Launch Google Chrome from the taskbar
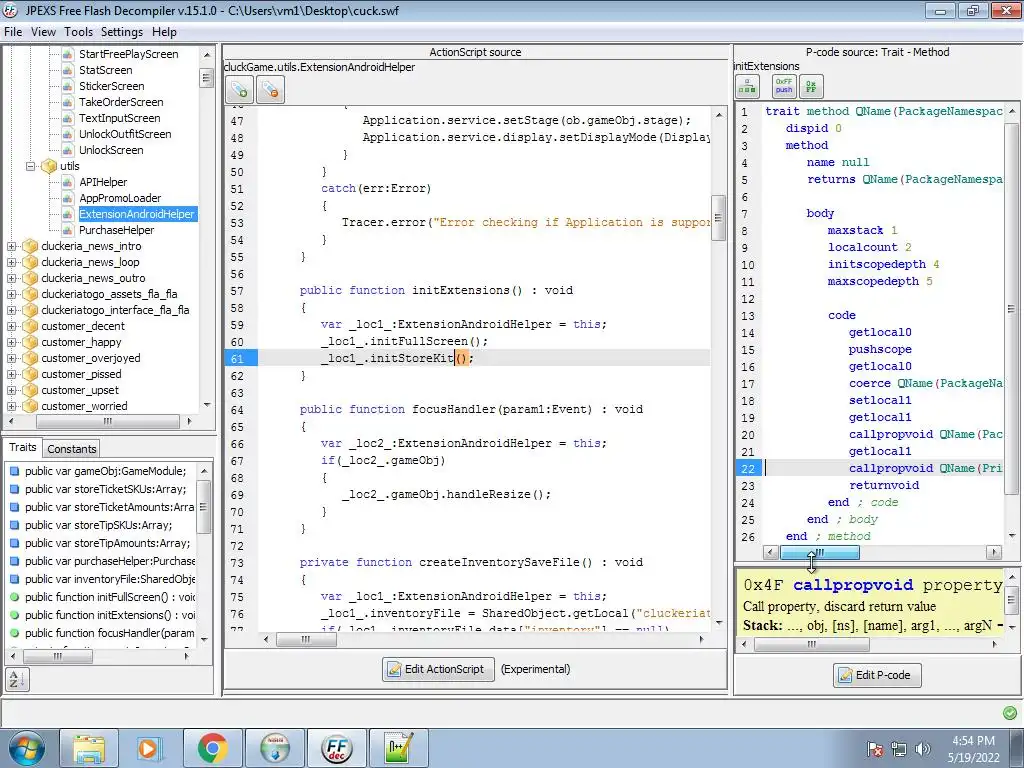1024x768 pixels. point(211,748)
